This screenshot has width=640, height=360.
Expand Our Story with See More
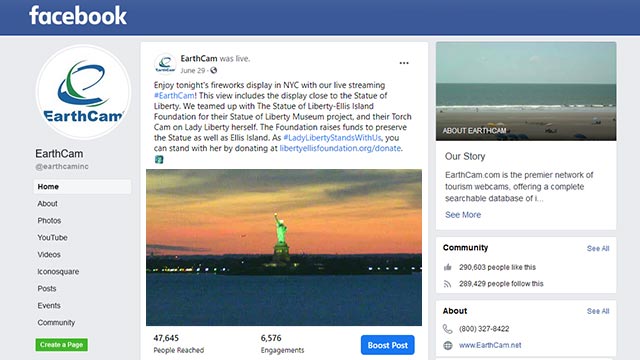(x=463, y=215)
